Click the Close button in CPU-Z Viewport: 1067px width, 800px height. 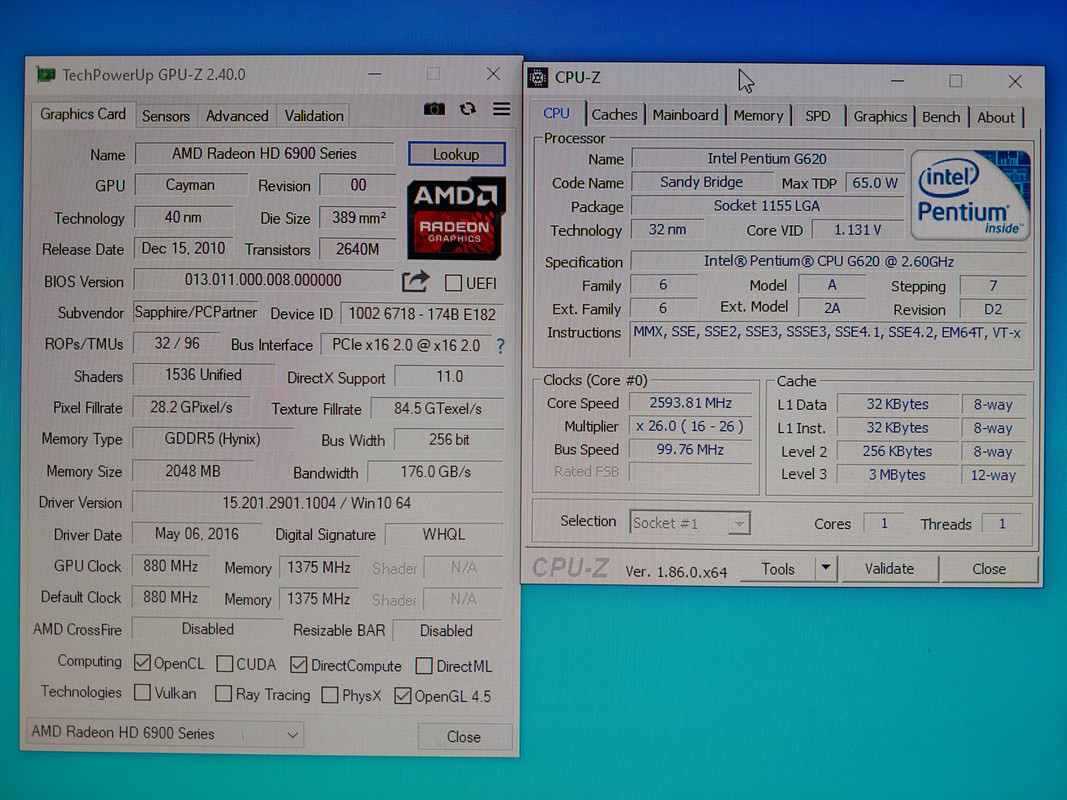pyautogui.click(x=989, y=569)
